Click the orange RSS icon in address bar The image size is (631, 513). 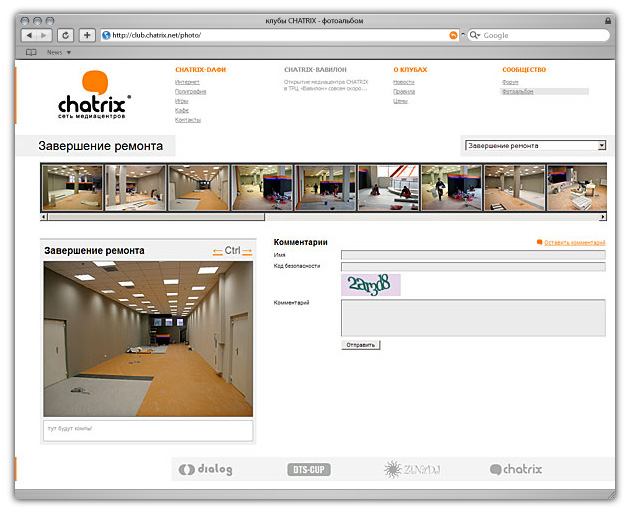(453, 35)
